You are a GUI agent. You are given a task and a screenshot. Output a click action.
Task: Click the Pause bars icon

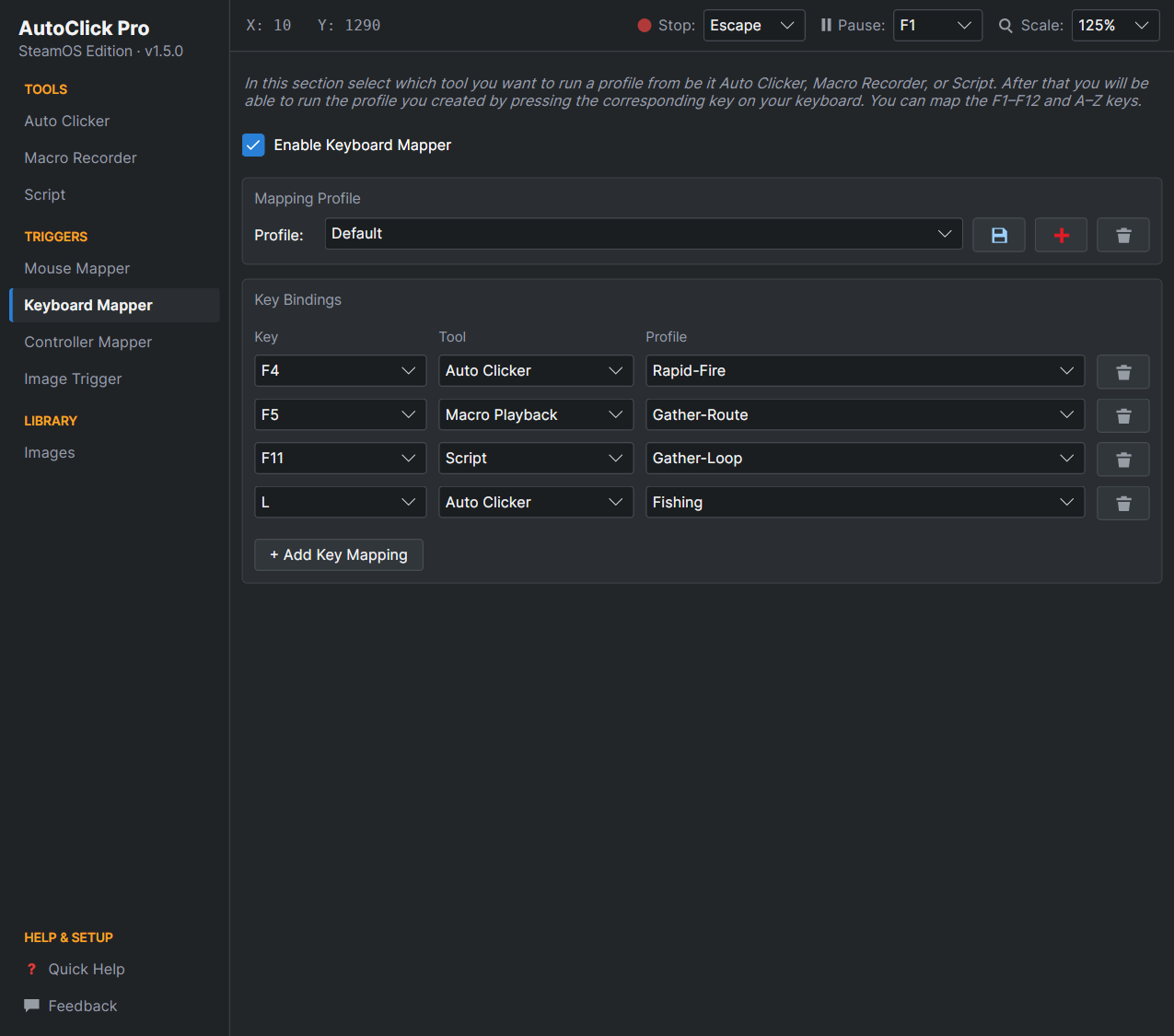(x=826, y=26)
